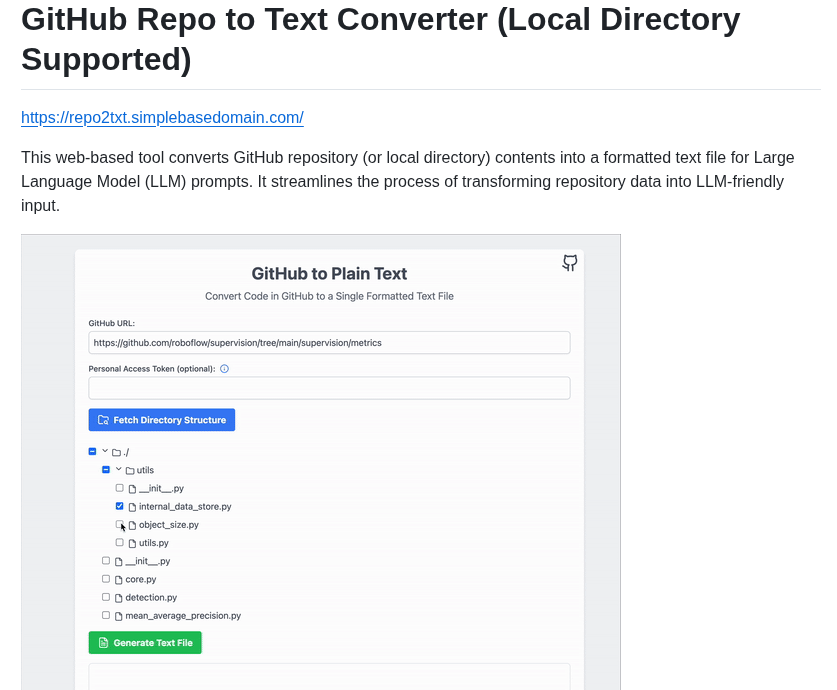Click the Generate Text File button
This screenshot has height=690, width=837.
pos(145,643)
